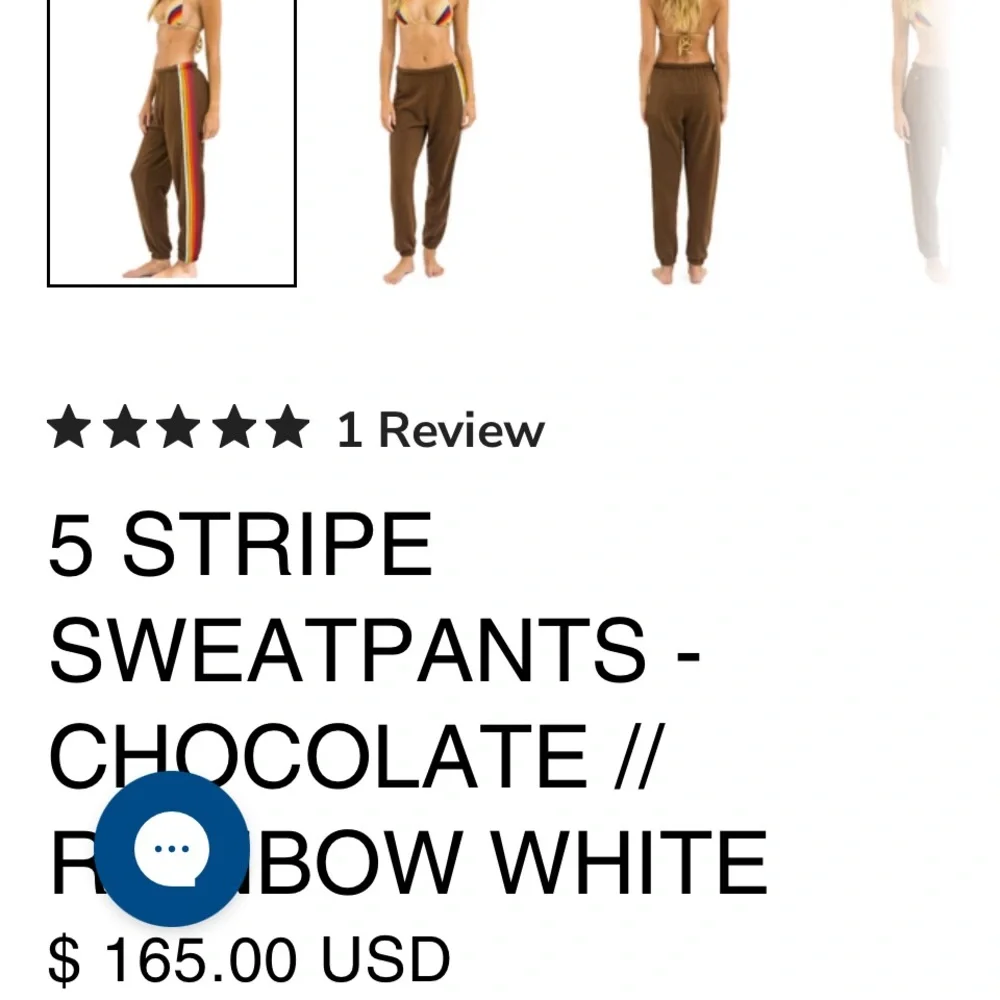Click the "SWEATPANTS -" title line
The width and height of the screenshot is (1000, 1000).
375,650
